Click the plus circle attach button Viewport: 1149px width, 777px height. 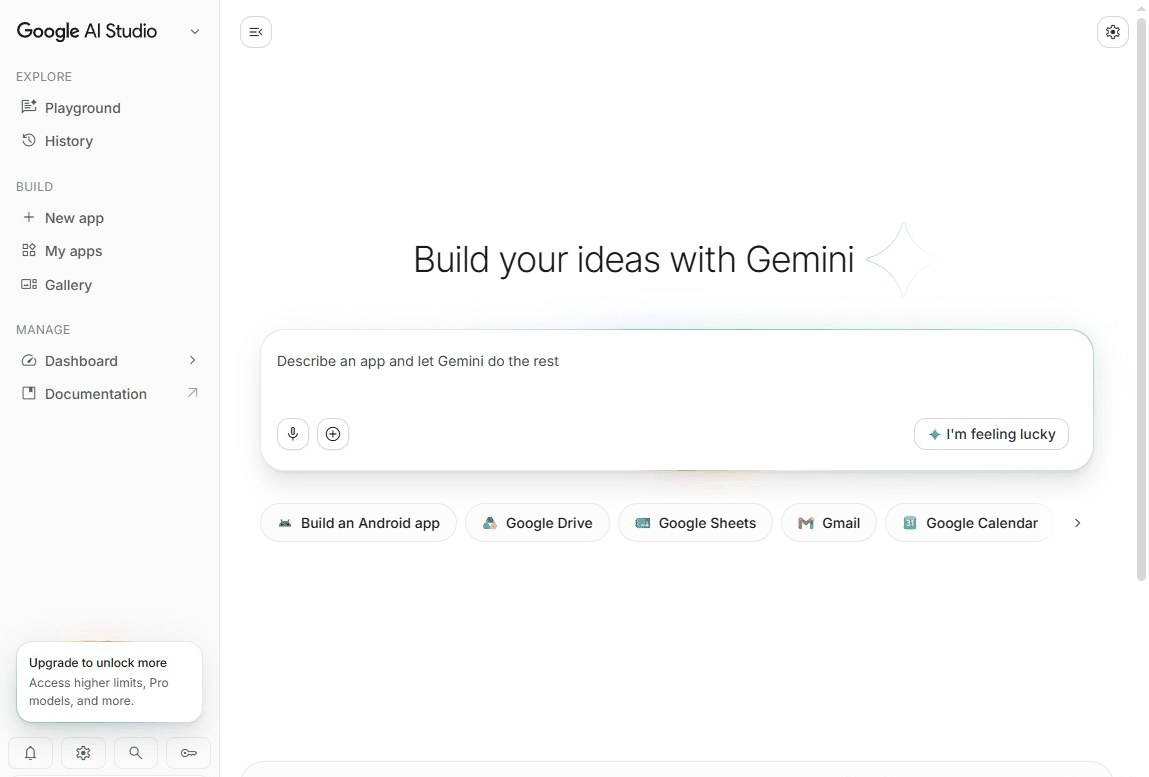click(333, 434)
